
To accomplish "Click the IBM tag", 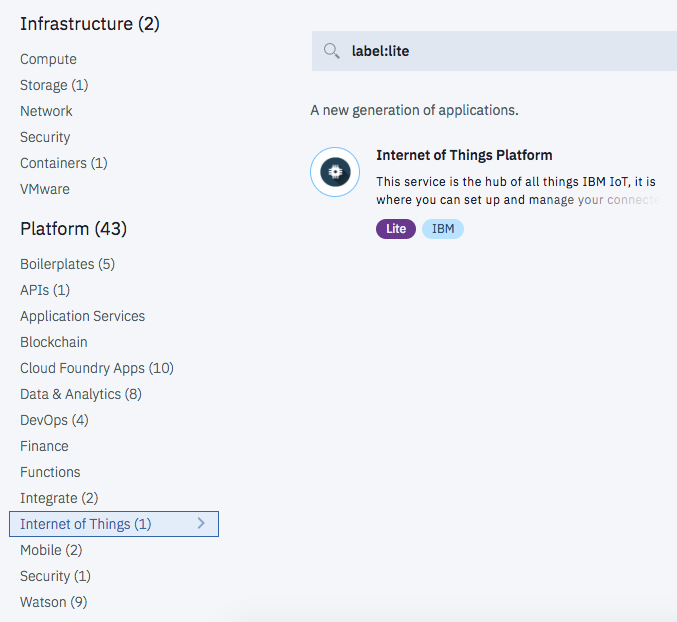I will tap(443, 229).
